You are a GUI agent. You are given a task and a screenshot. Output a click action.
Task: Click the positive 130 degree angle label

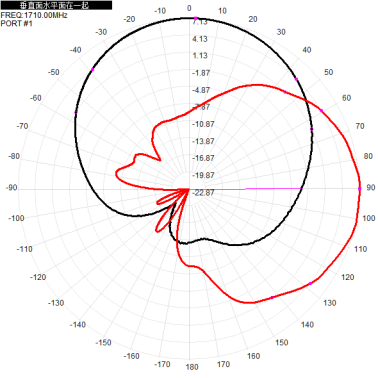coord(330,303)
